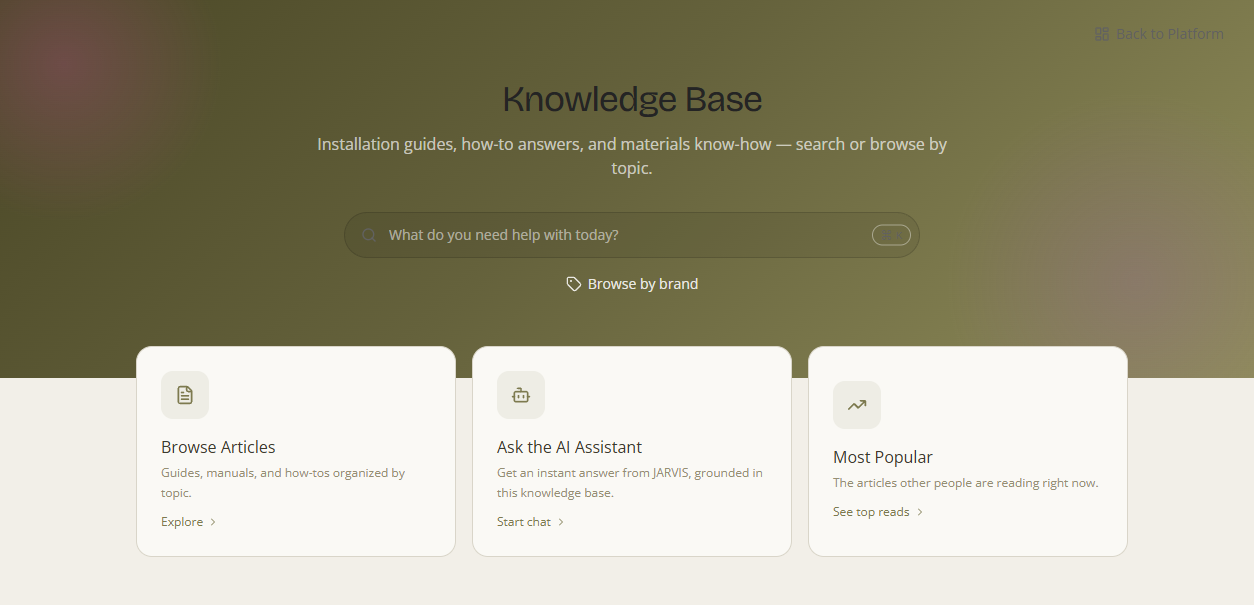This screenshot has height=605, width=1254.
Task: Click Start chat link
Action: [531, 522]
